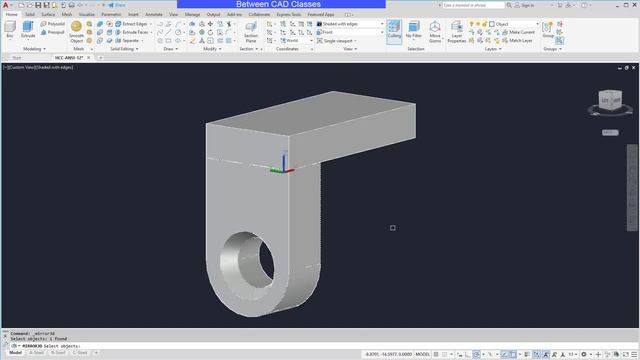Open the World UCS dropdown
Viewport: 640px width, 360px height.
tap(296, 41)
